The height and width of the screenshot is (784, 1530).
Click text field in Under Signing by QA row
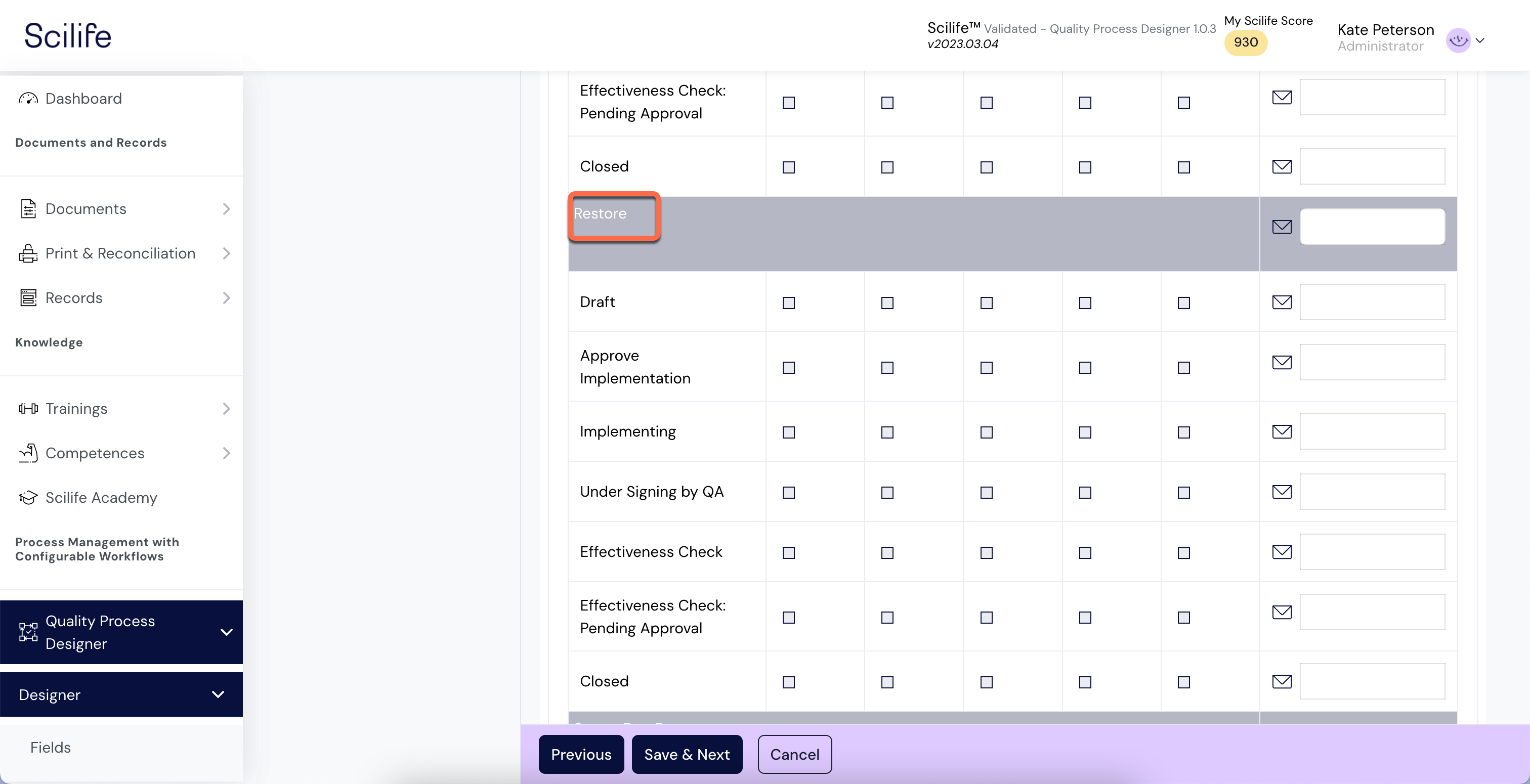tap(1372, 491)
